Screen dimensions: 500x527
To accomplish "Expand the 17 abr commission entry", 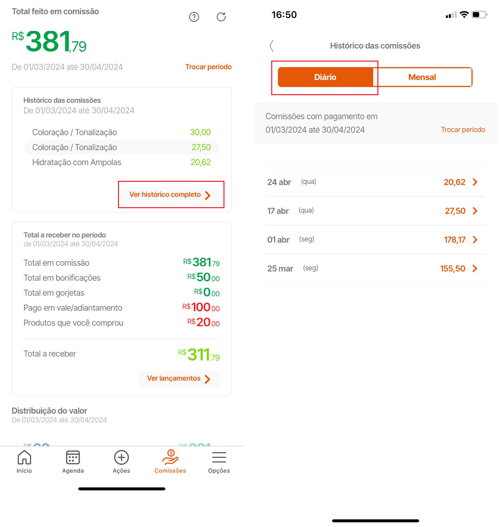I will pyautogui.click(x=375, y=211).
